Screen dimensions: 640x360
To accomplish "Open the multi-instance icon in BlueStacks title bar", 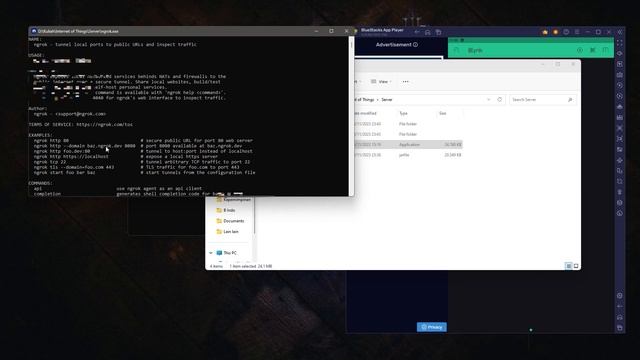I will tap(438, 32).
